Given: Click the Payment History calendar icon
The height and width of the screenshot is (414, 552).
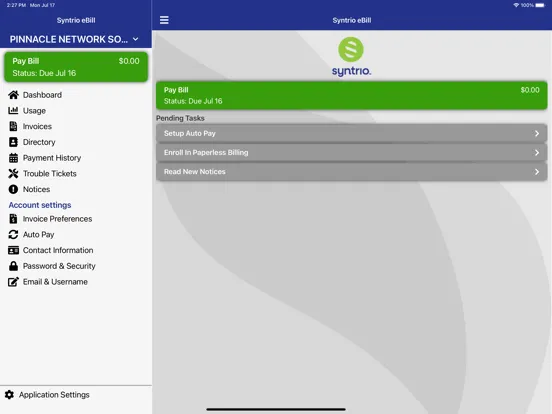Looking at the screenshot, I should coord(13,158).
